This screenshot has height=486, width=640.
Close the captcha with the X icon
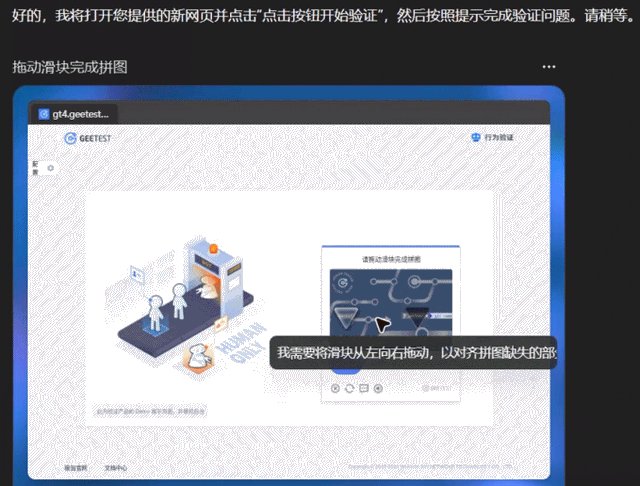(335, 388)
